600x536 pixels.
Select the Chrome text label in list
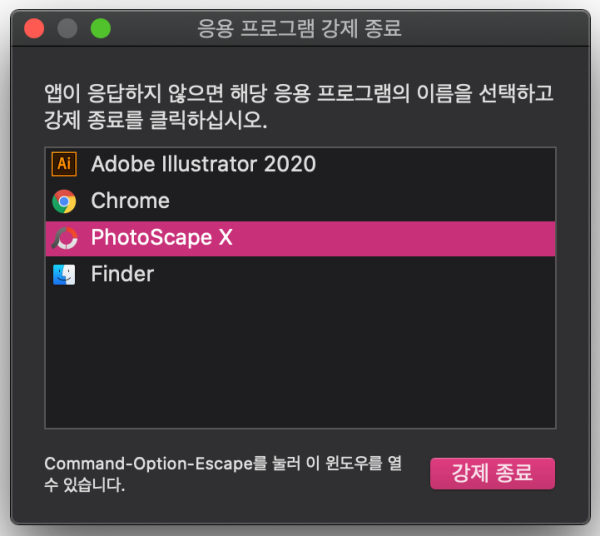point(130,201)
